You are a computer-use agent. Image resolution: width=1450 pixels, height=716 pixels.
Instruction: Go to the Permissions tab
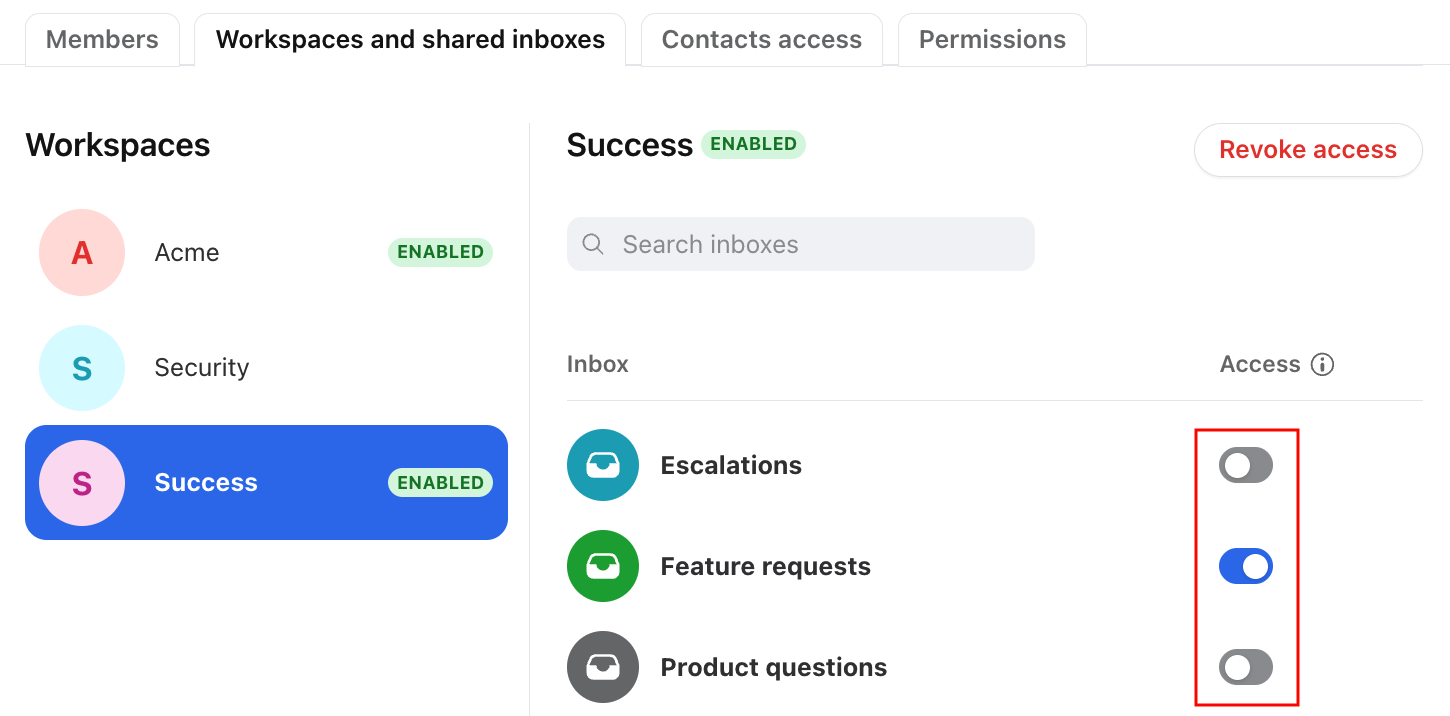(991, 40)
